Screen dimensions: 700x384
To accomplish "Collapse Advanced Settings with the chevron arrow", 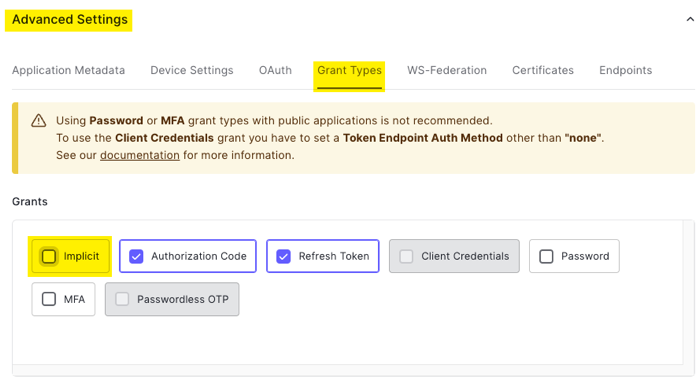I will click(x=690, y=19).
